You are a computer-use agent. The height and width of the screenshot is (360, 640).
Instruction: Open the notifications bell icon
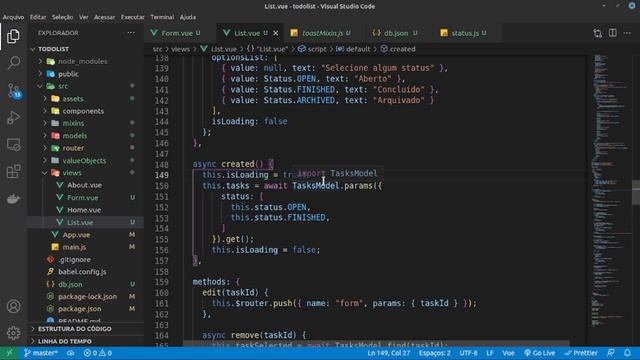click(x=627, y=353)
